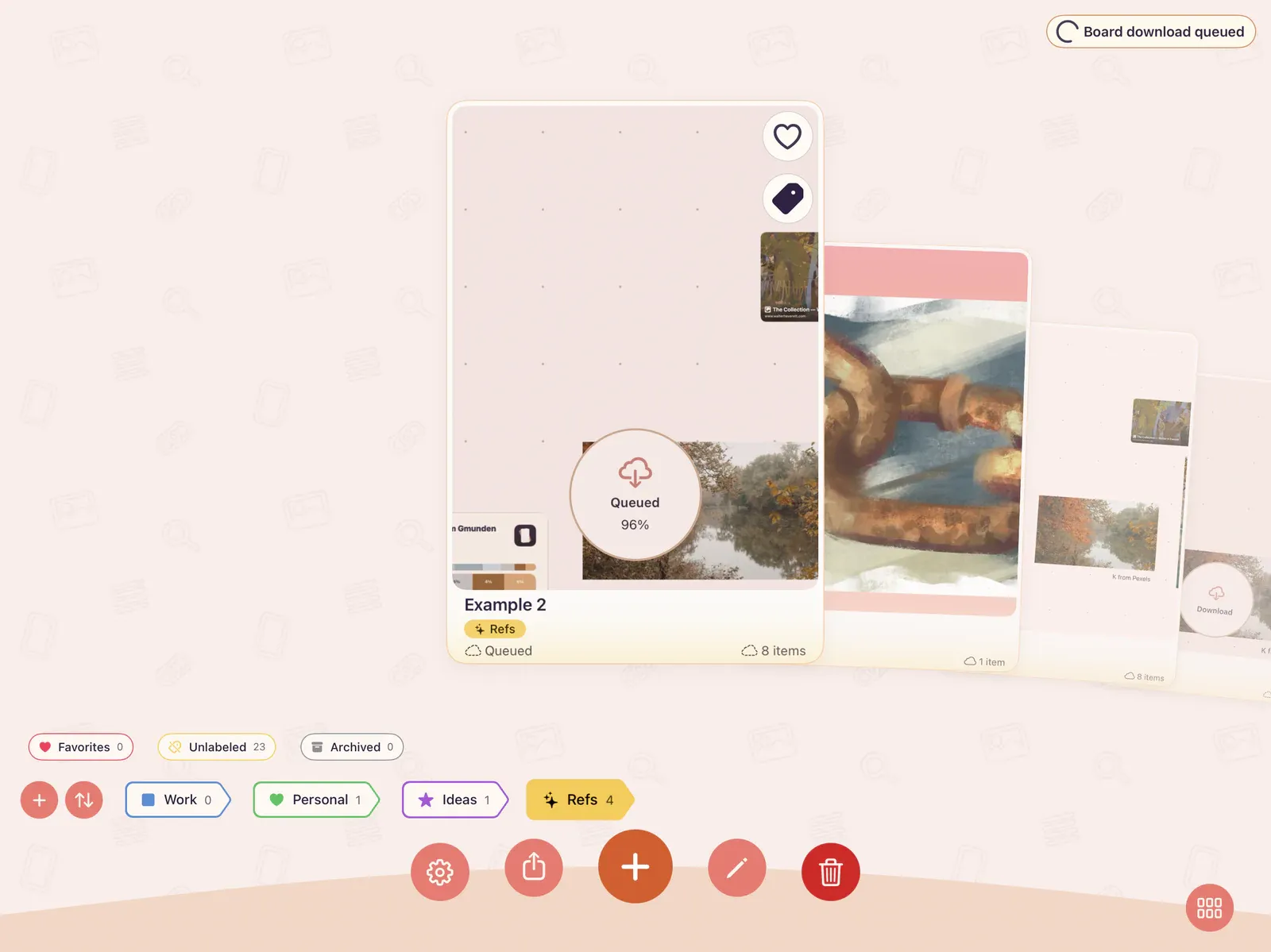Open The Collection web clip thumbnail
1271x952 pixels.
[x=789, y=276]
